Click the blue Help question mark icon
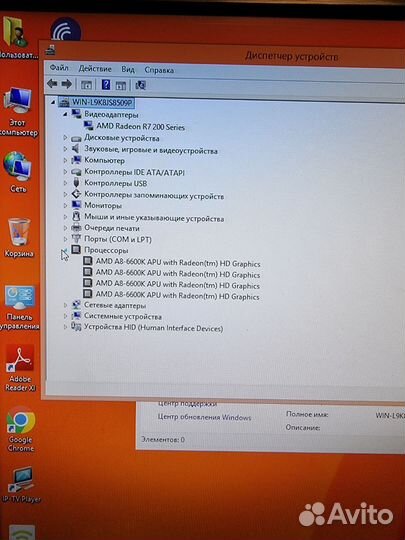Image resolution: width=405 pixels, height=540 pixels. point(106,84)
